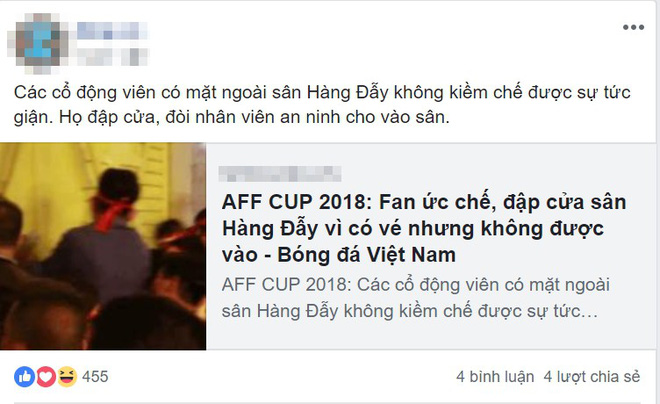Click the yellow Haha laughing reaction icon
660x404 pixels.
67,377
